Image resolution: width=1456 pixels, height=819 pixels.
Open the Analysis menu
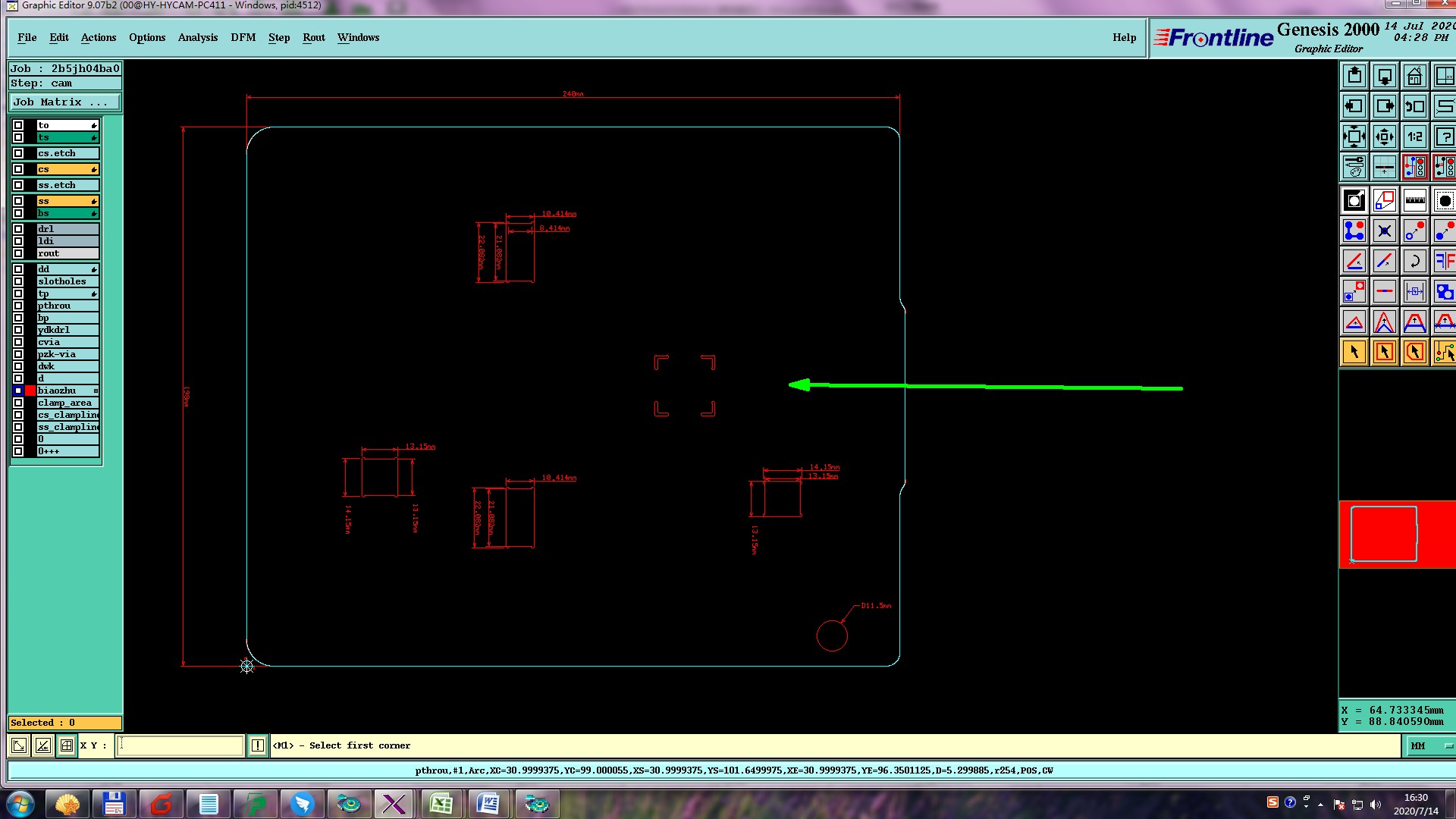click(197, 37)
